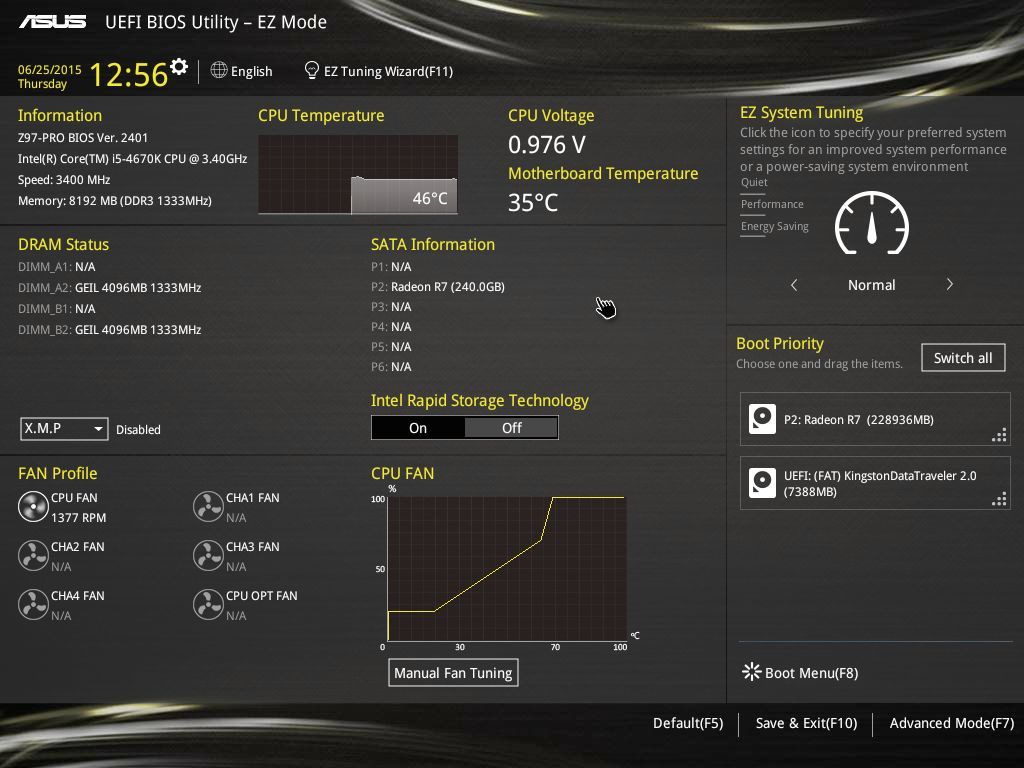The height and width of the screenshot is (768, 1024).
Task: Click Save & Exit(F10)
Action: click(807, 723)
